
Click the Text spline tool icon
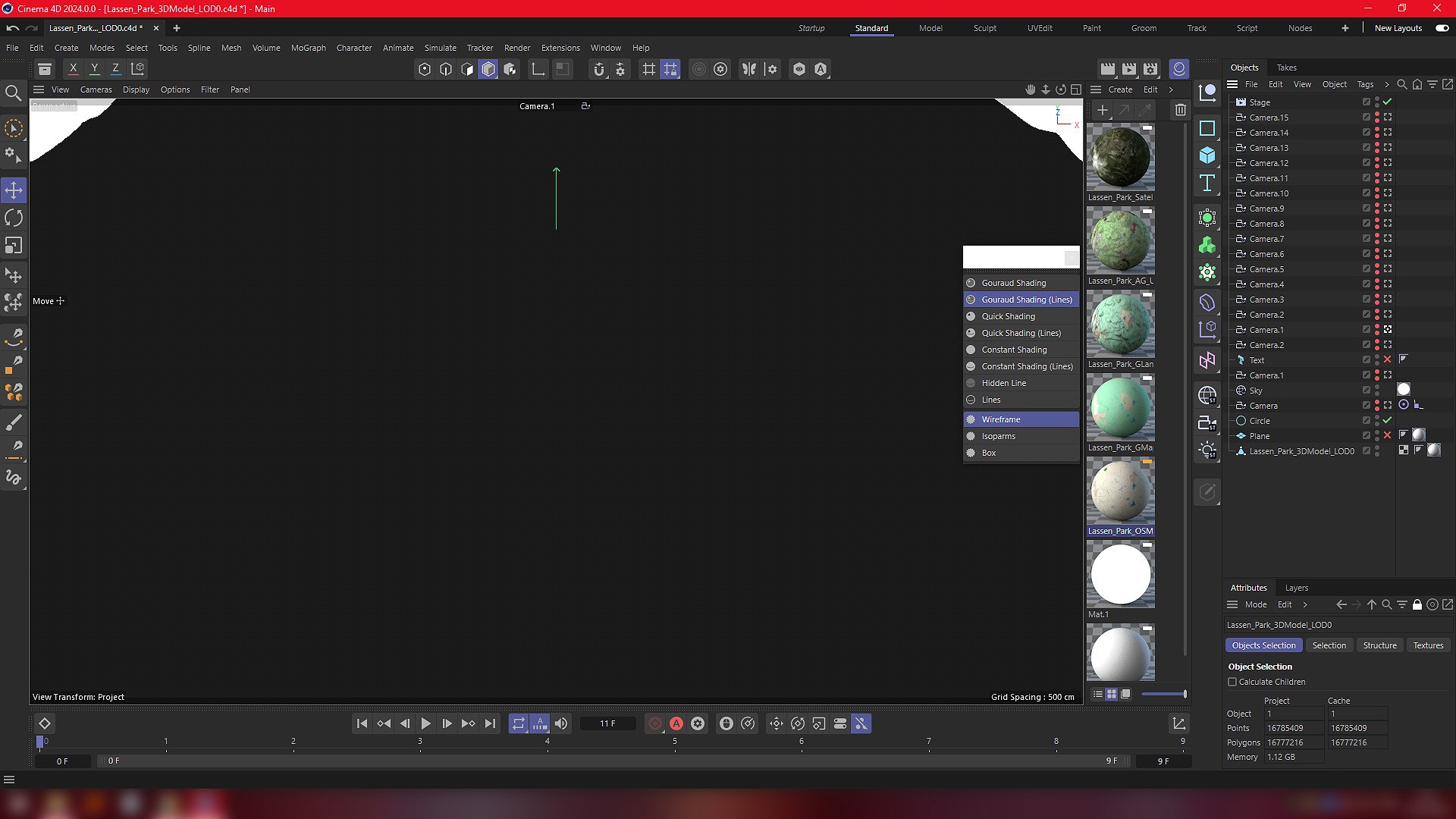(x=1207, y=183)
